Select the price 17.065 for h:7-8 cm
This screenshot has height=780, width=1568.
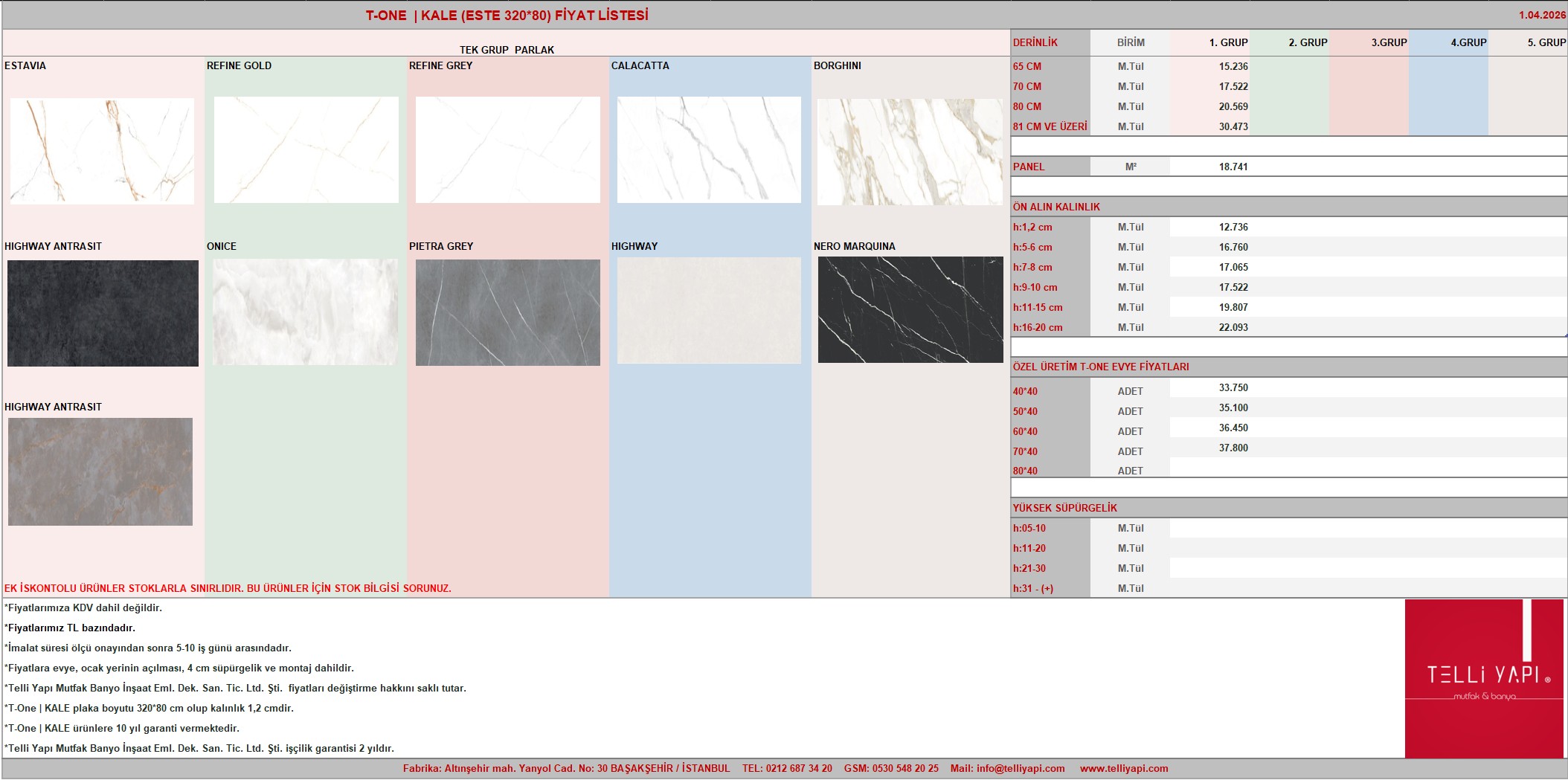[1233, 267]
